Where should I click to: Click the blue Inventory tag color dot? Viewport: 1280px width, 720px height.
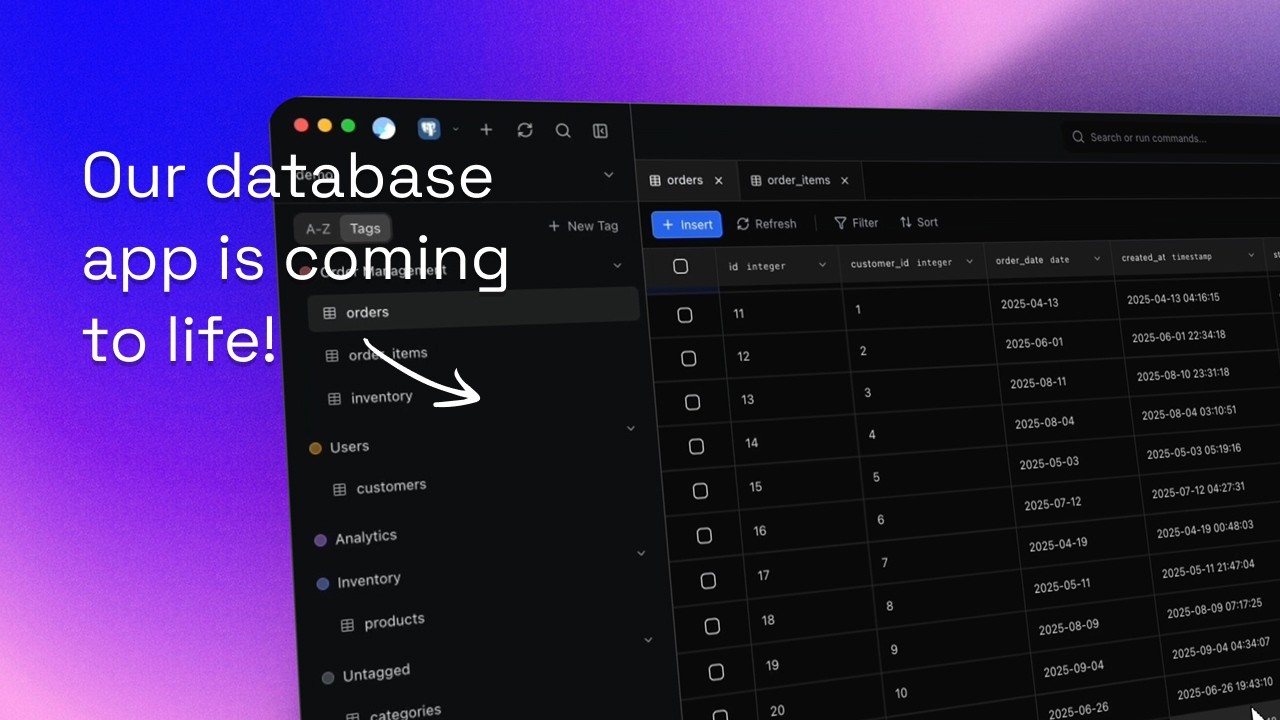(323, 584)
